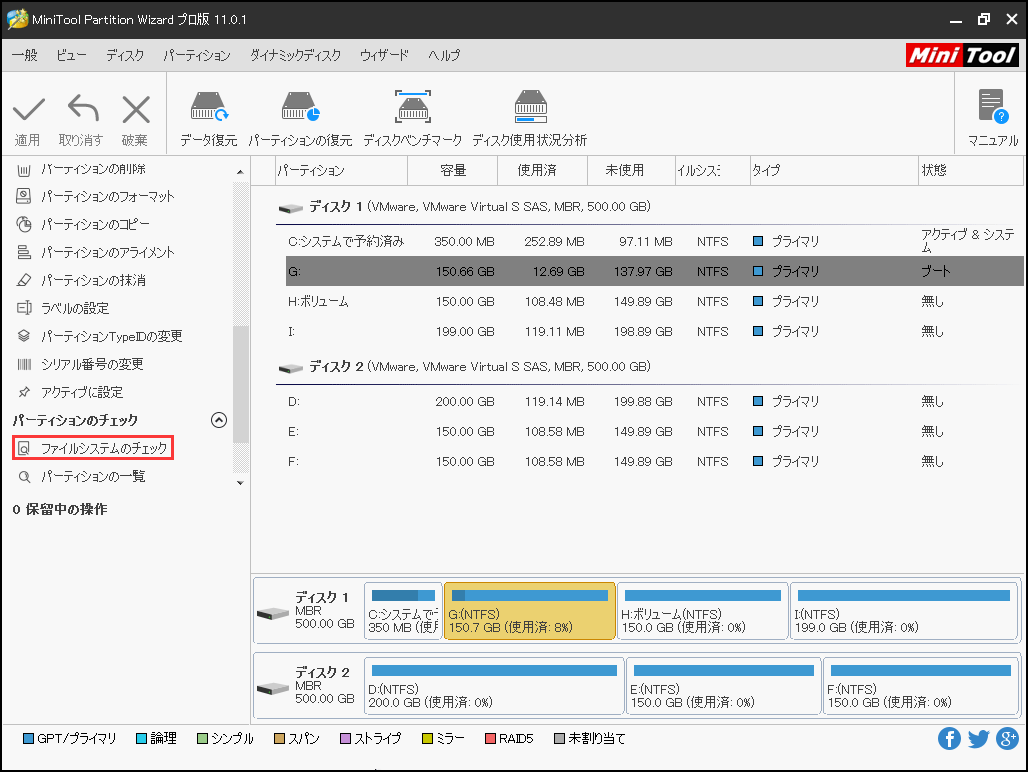1028x772 pixels.
Task: Sort by 容量 column header
Action: tap(453, 170)
